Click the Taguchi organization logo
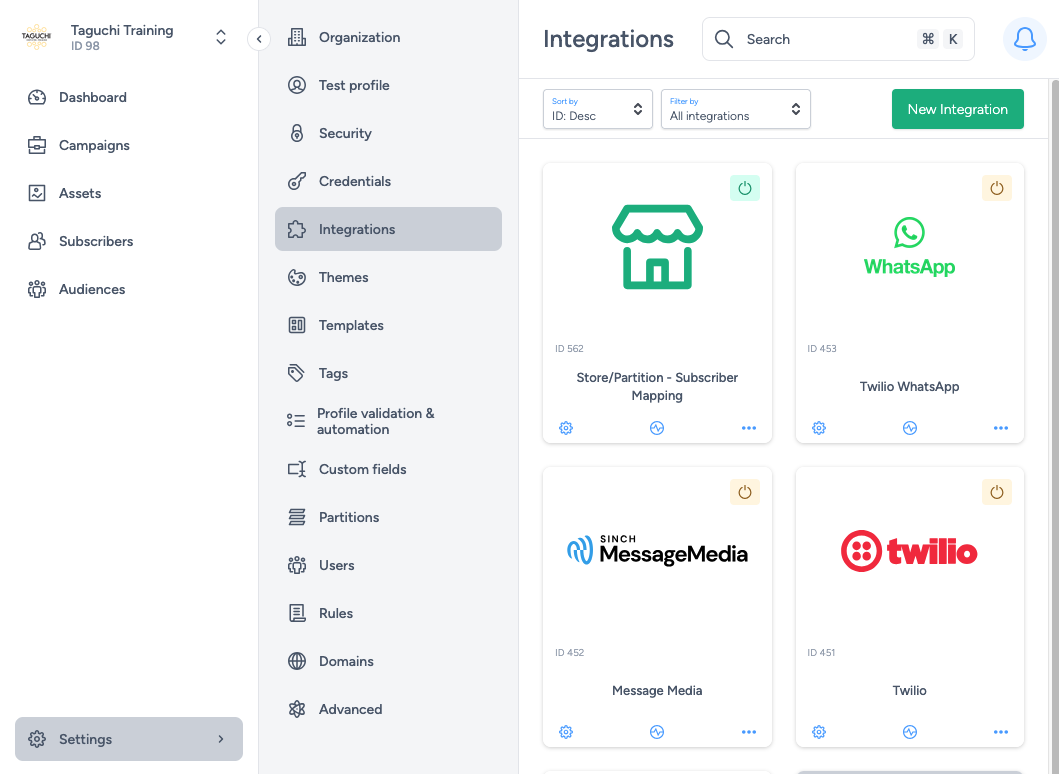The width and height of the screenshot is (1059, 774). pos(36,37)
